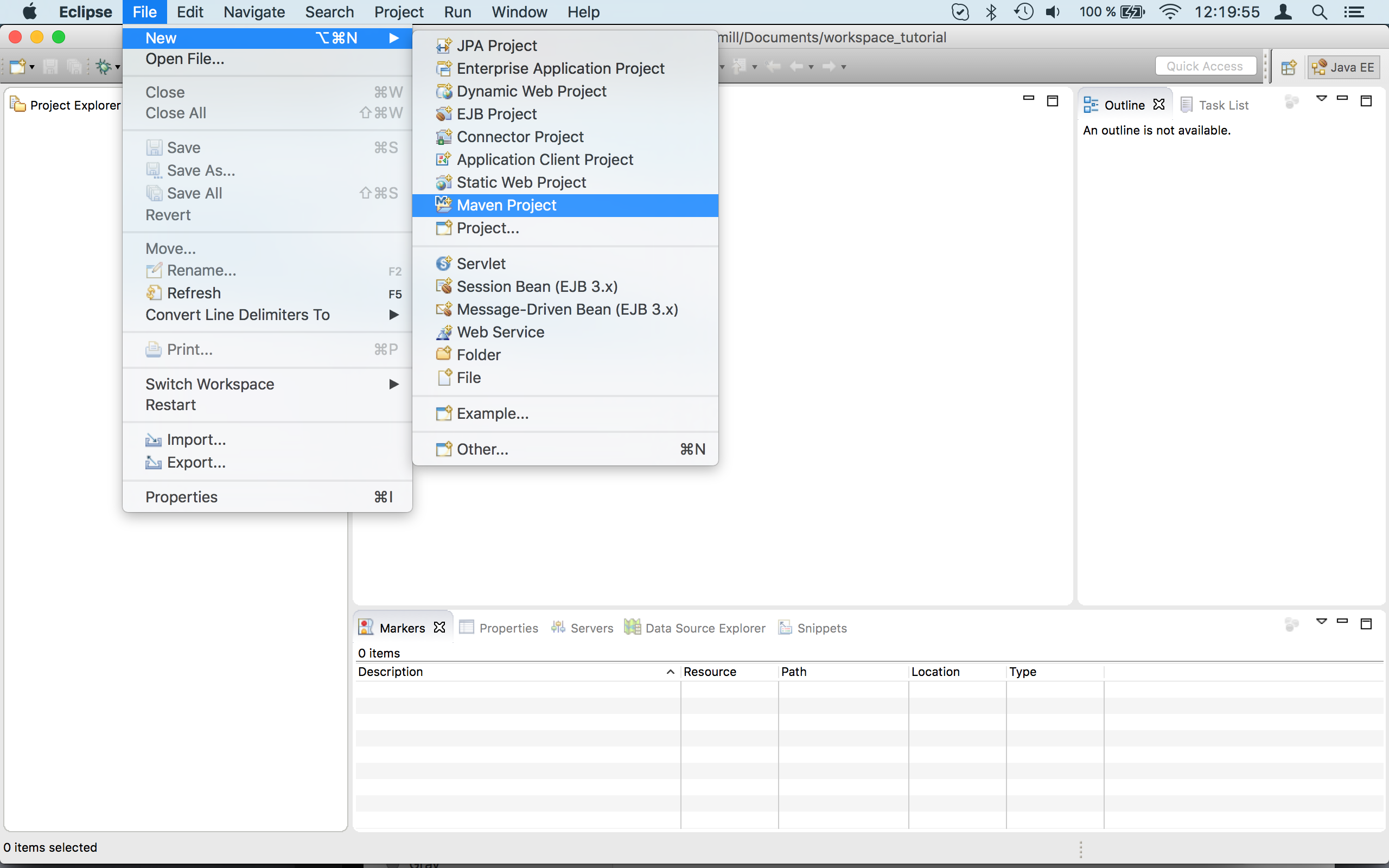
Task: Close the Markers view
Action: (x=439, y=628)
